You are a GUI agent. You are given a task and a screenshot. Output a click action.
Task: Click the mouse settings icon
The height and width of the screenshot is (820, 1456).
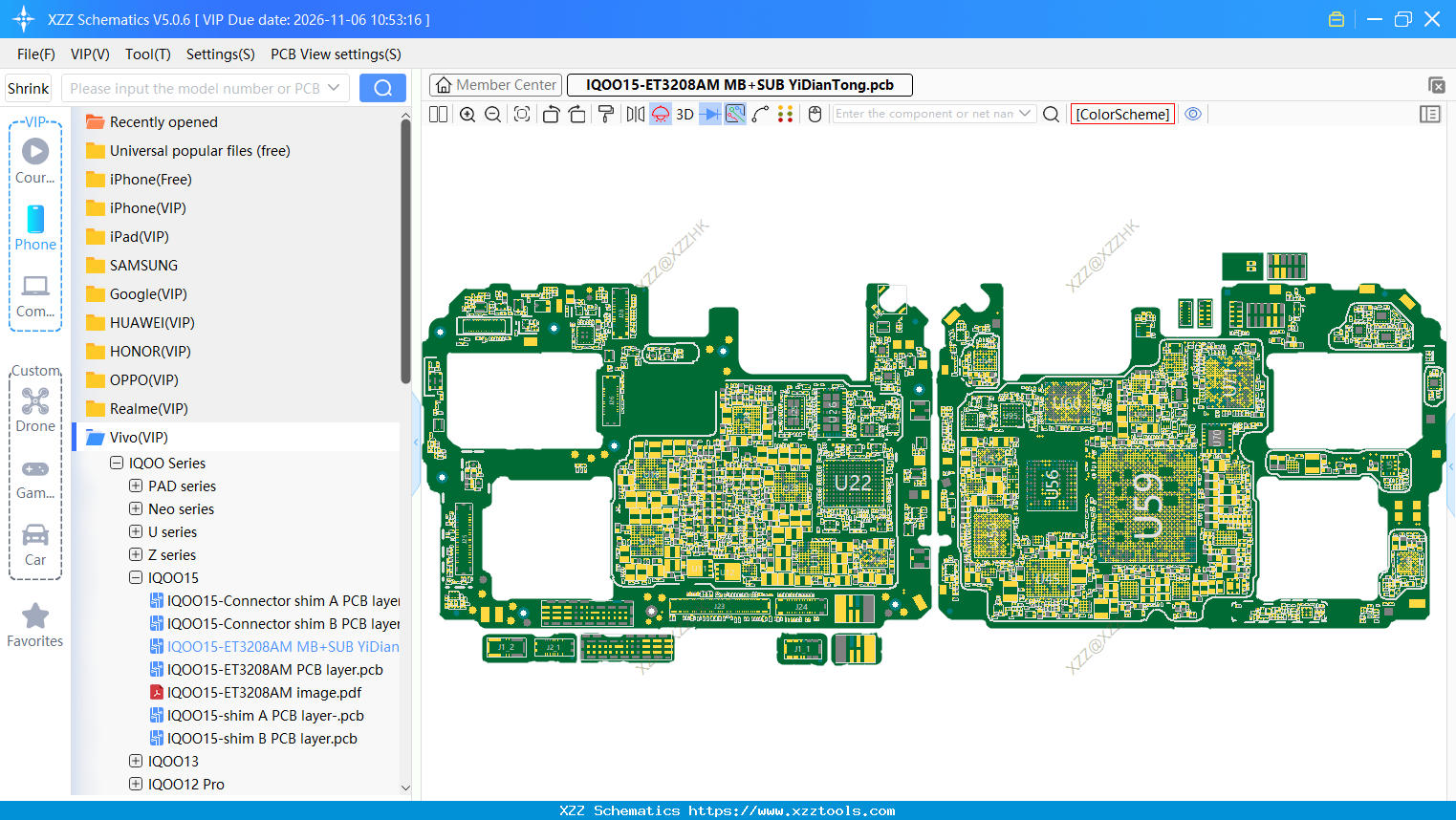(815, 115)
